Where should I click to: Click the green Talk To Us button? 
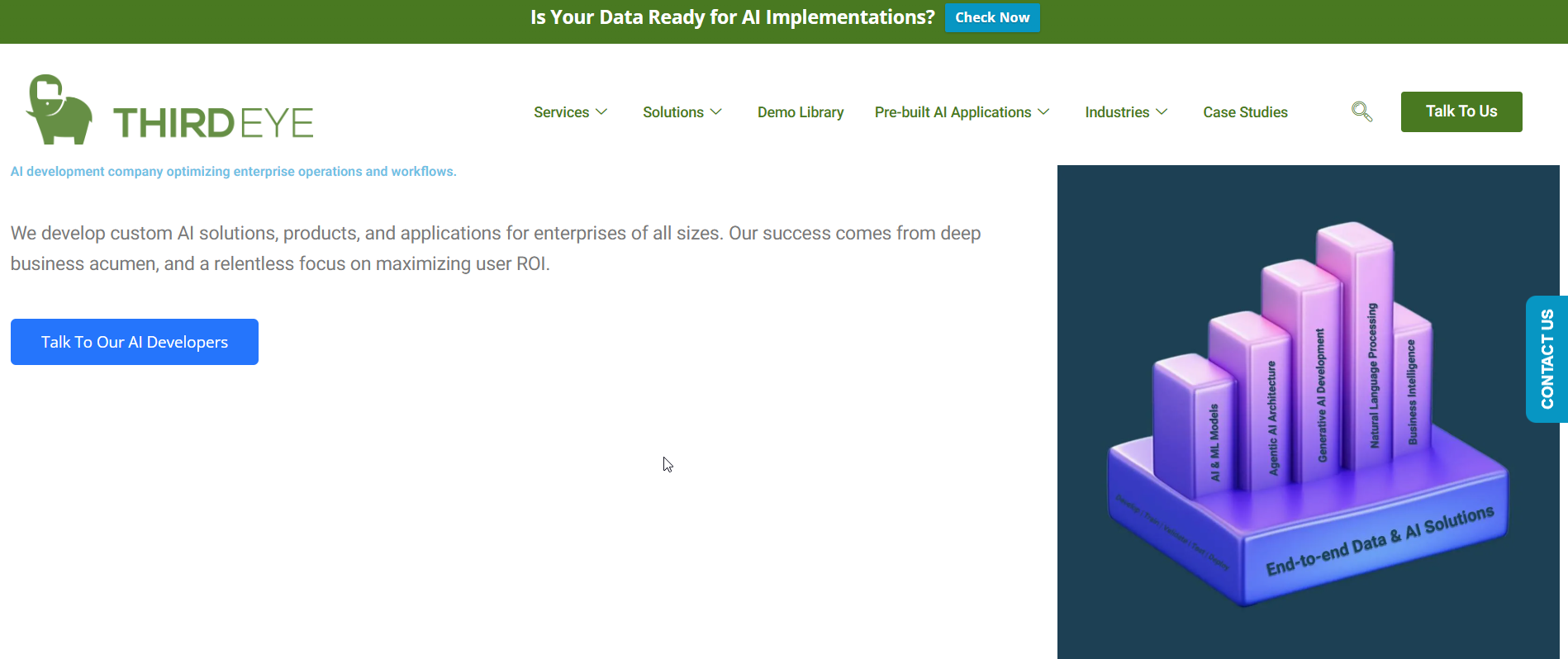(1461, 111)
